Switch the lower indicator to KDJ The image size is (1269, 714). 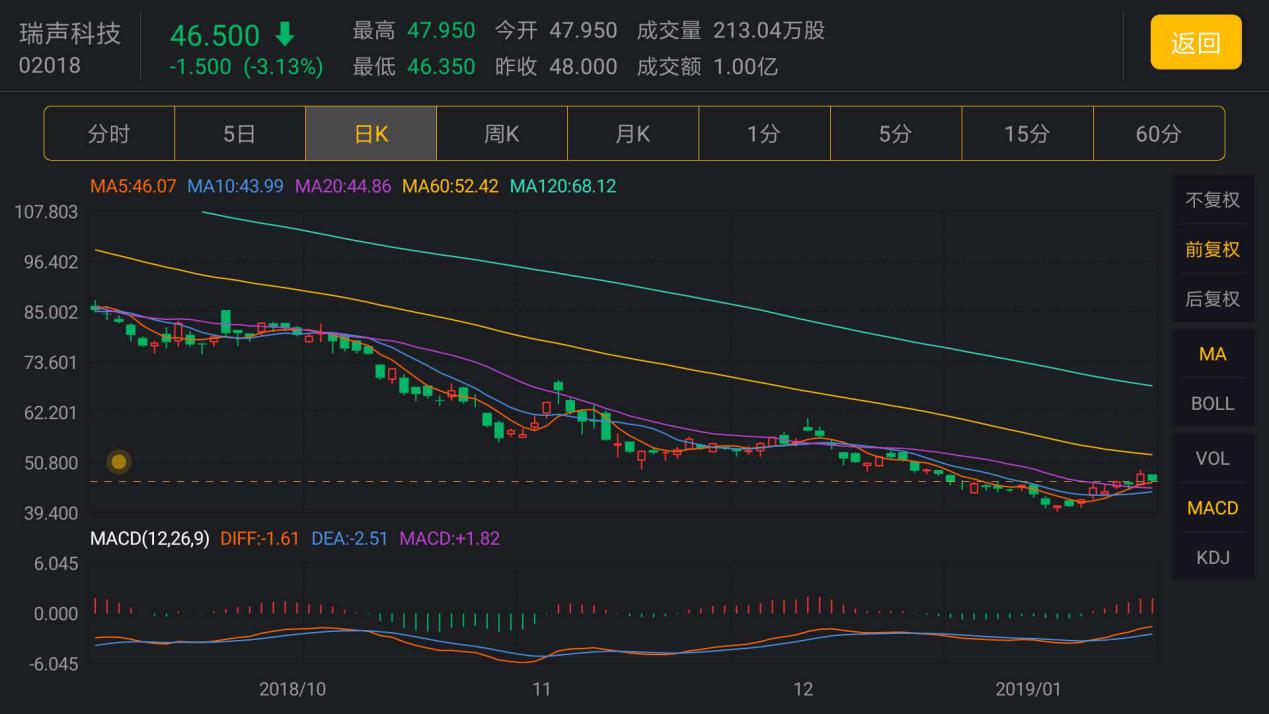(x=1212, y=557)
